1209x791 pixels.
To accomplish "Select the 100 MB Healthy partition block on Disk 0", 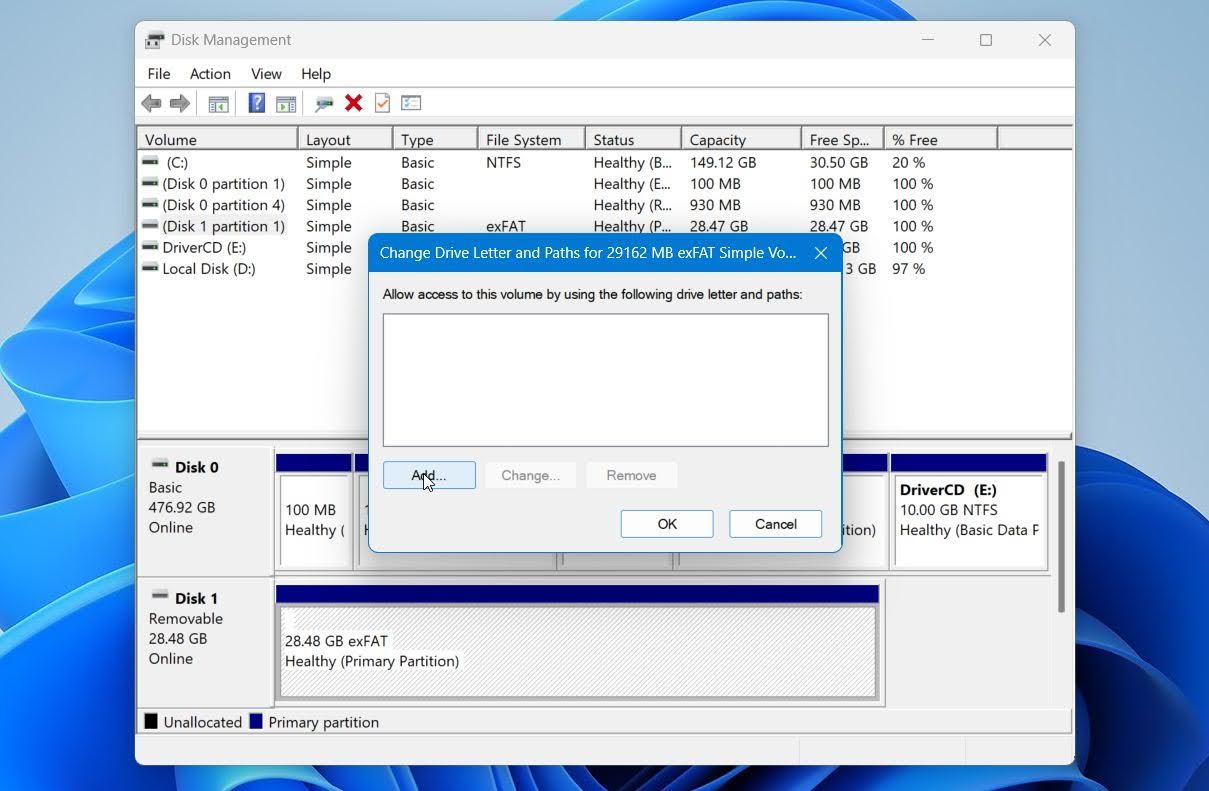I will (x=314, y=512).
